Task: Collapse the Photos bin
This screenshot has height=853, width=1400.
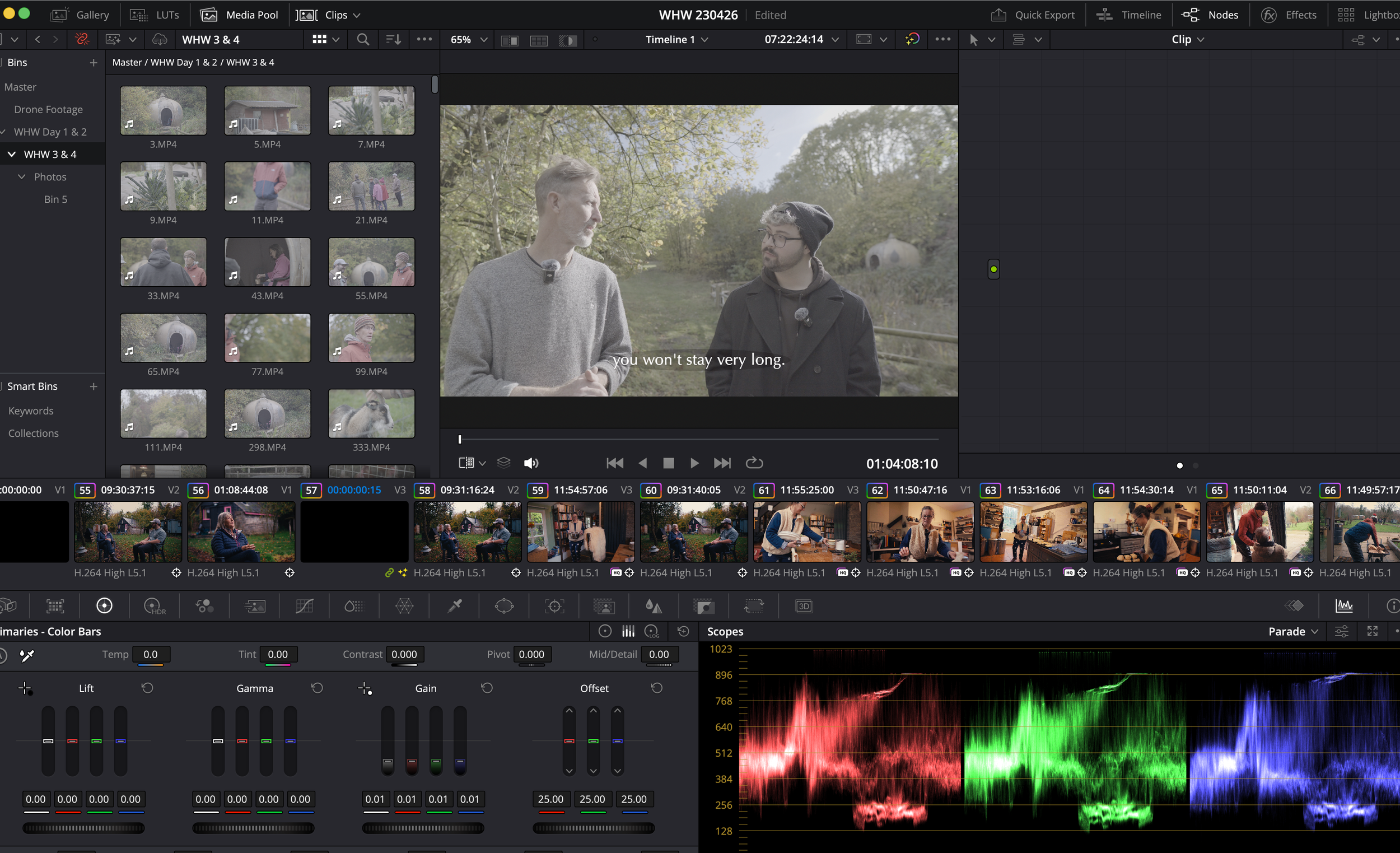Action: (x=22, y=177)
